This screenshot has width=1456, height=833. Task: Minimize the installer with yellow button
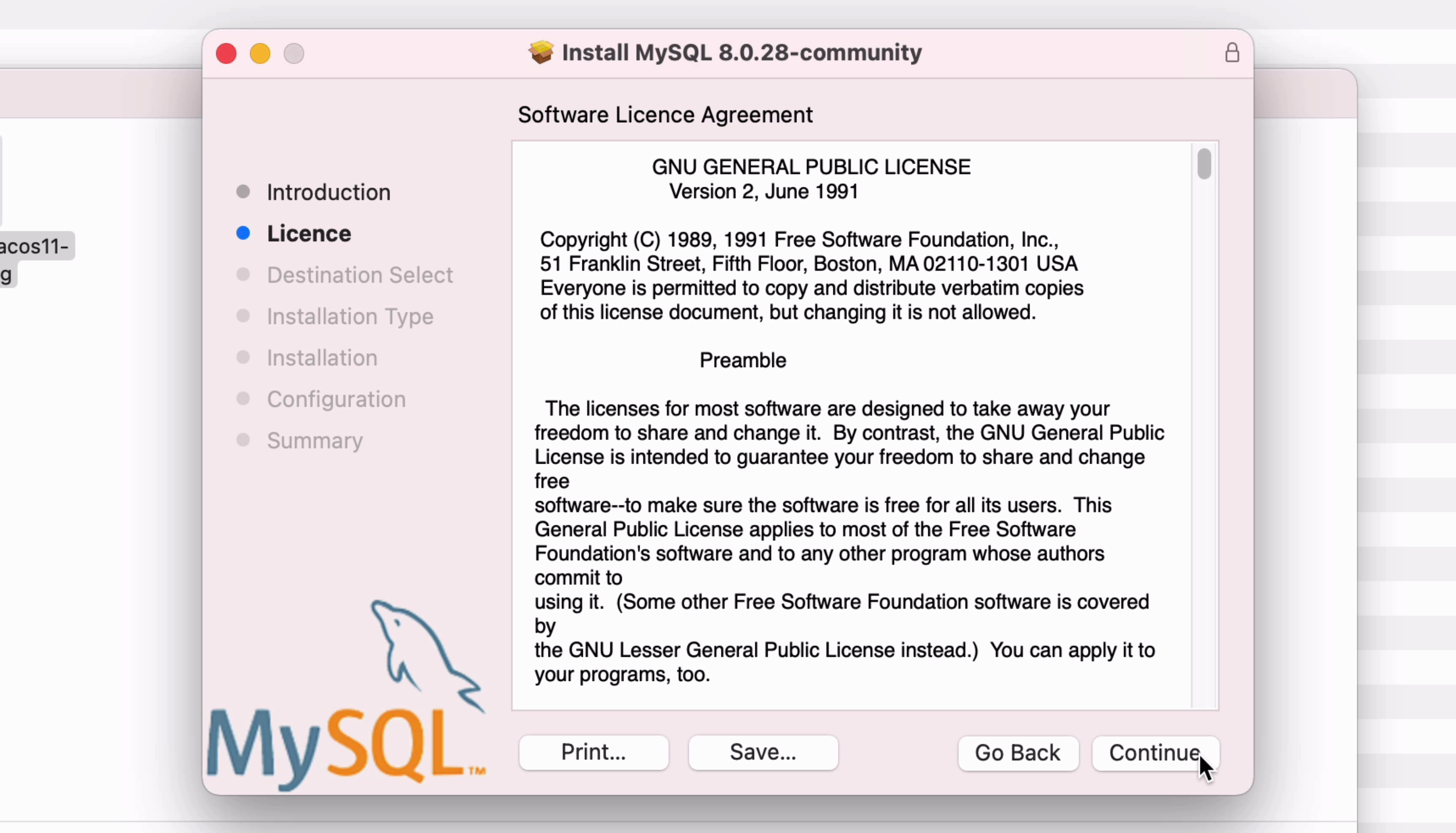[260, 54]
